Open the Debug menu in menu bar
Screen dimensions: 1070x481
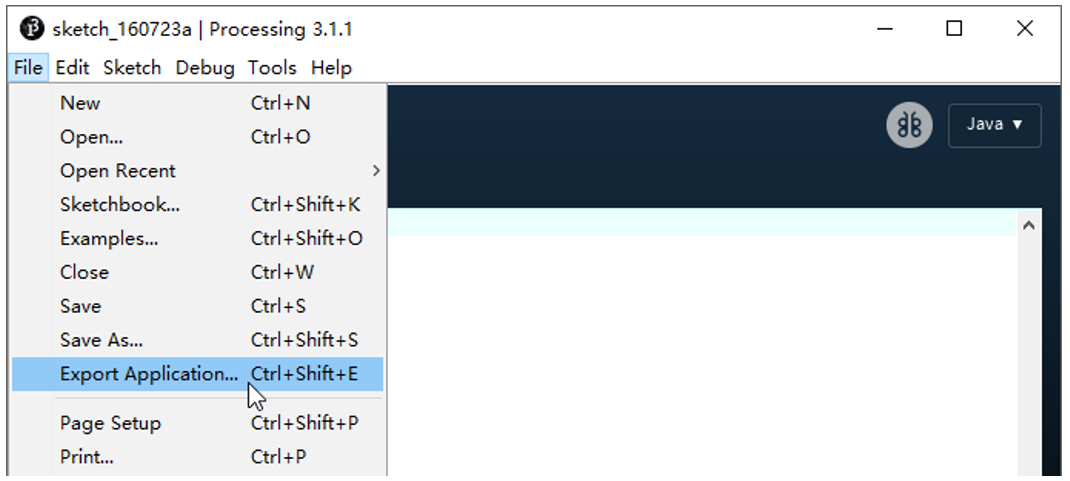[205, 68]
